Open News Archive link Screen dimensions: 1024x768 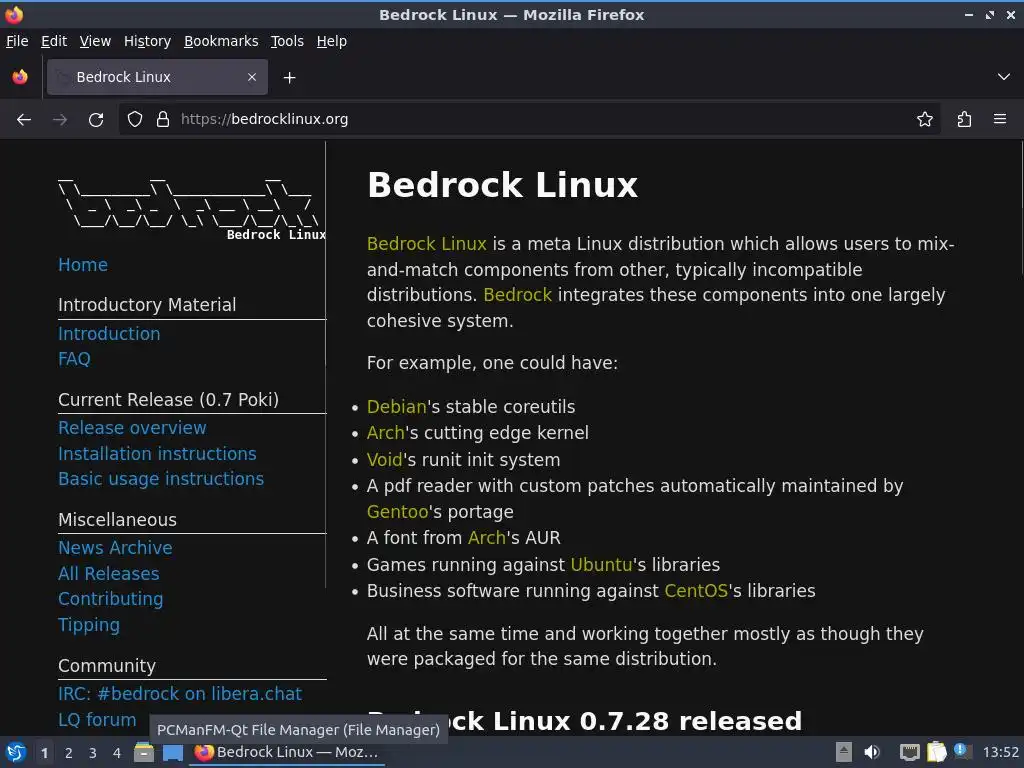click(115, 548)
